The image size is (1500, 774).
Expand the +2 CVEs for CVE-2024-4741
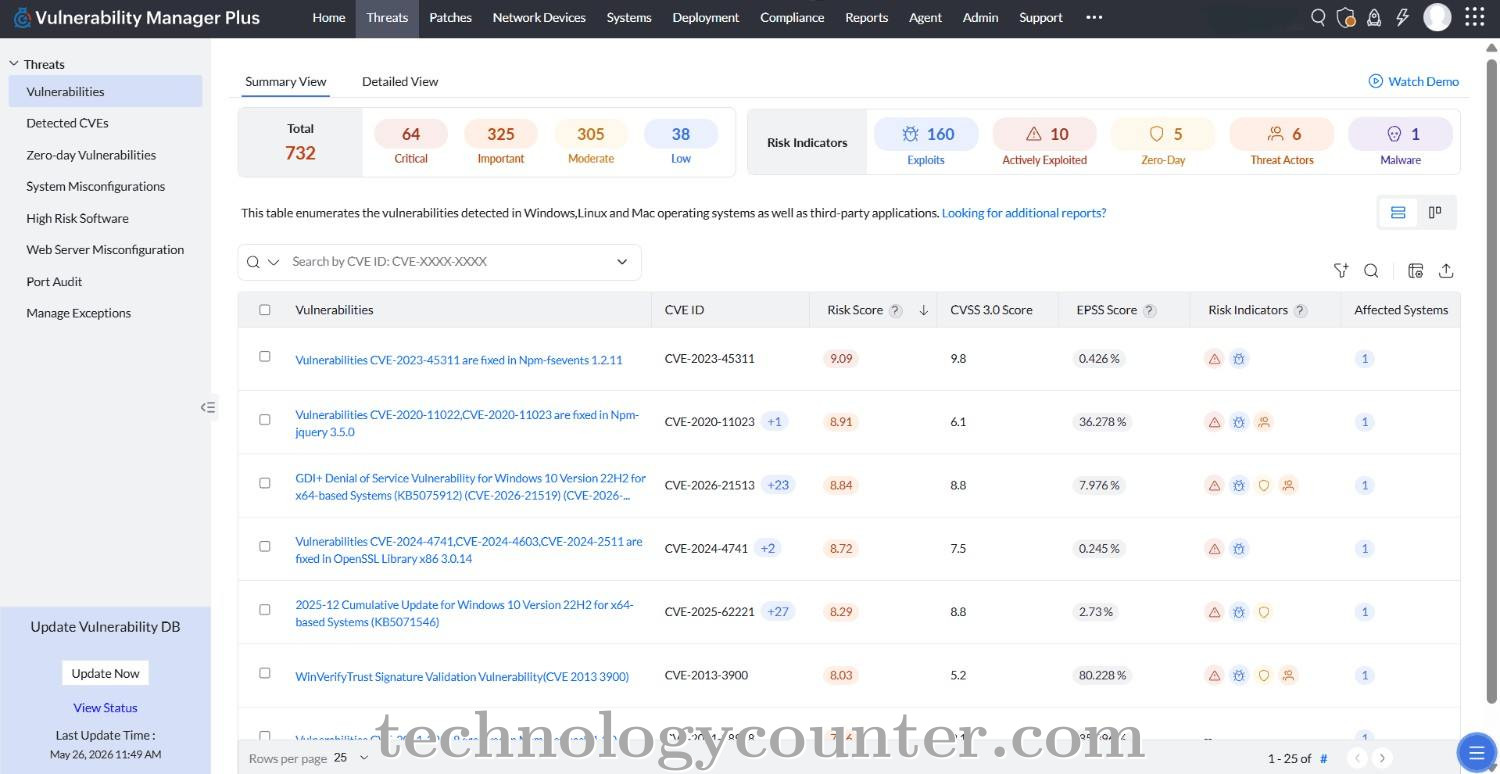[x=768, y=548]
